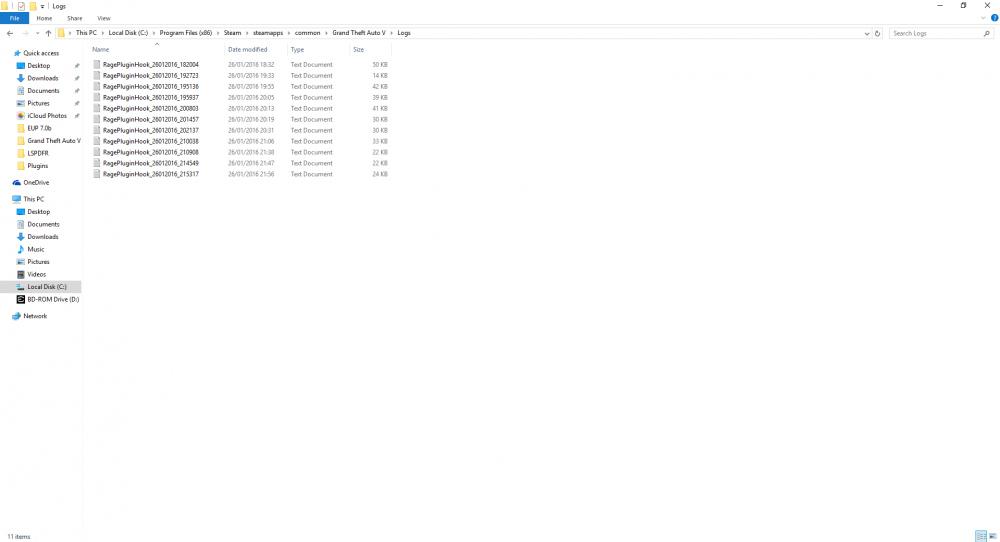Open iCloud Photos in navigation pane

click(47, 115)
